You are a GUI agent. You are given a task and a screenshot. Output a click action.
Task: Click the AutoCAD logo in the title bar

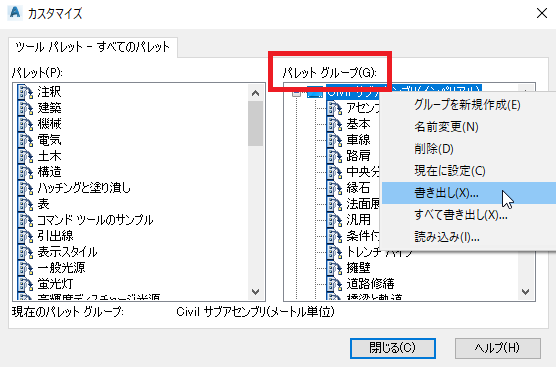[15, 13]
